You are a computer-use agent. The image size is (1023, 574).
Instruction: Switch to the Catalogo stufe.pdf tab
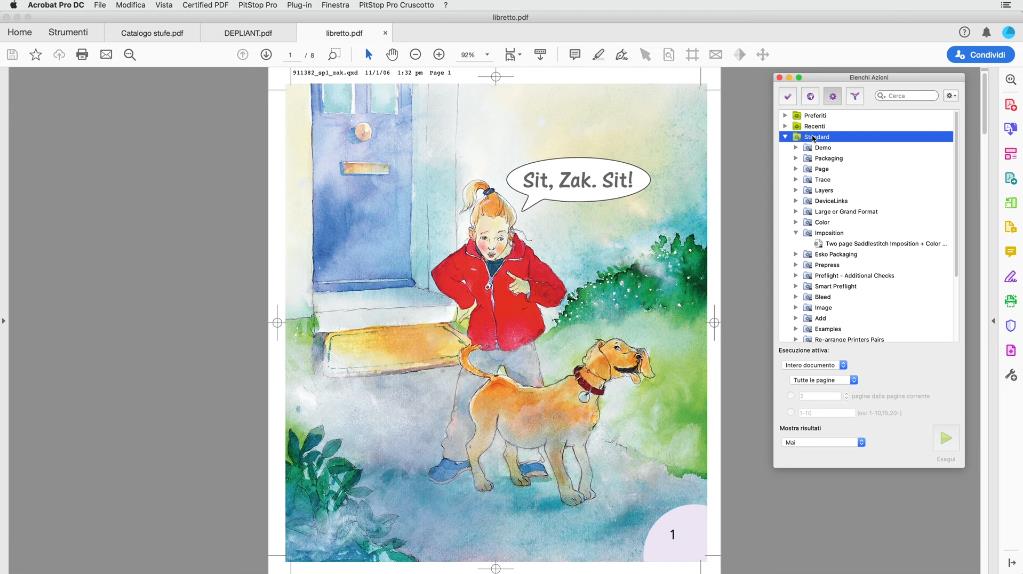pyautogui.click(x=152, y=33)
